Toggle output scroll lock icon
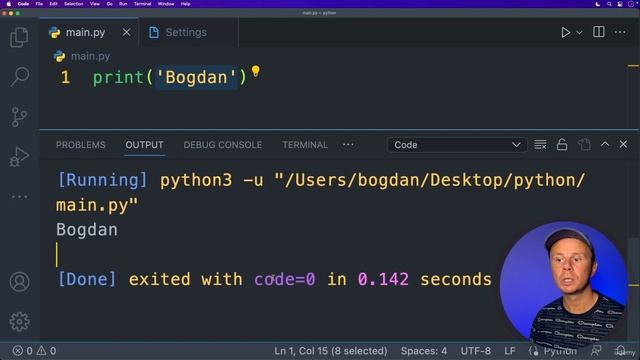640x360 pixels. 562,144
